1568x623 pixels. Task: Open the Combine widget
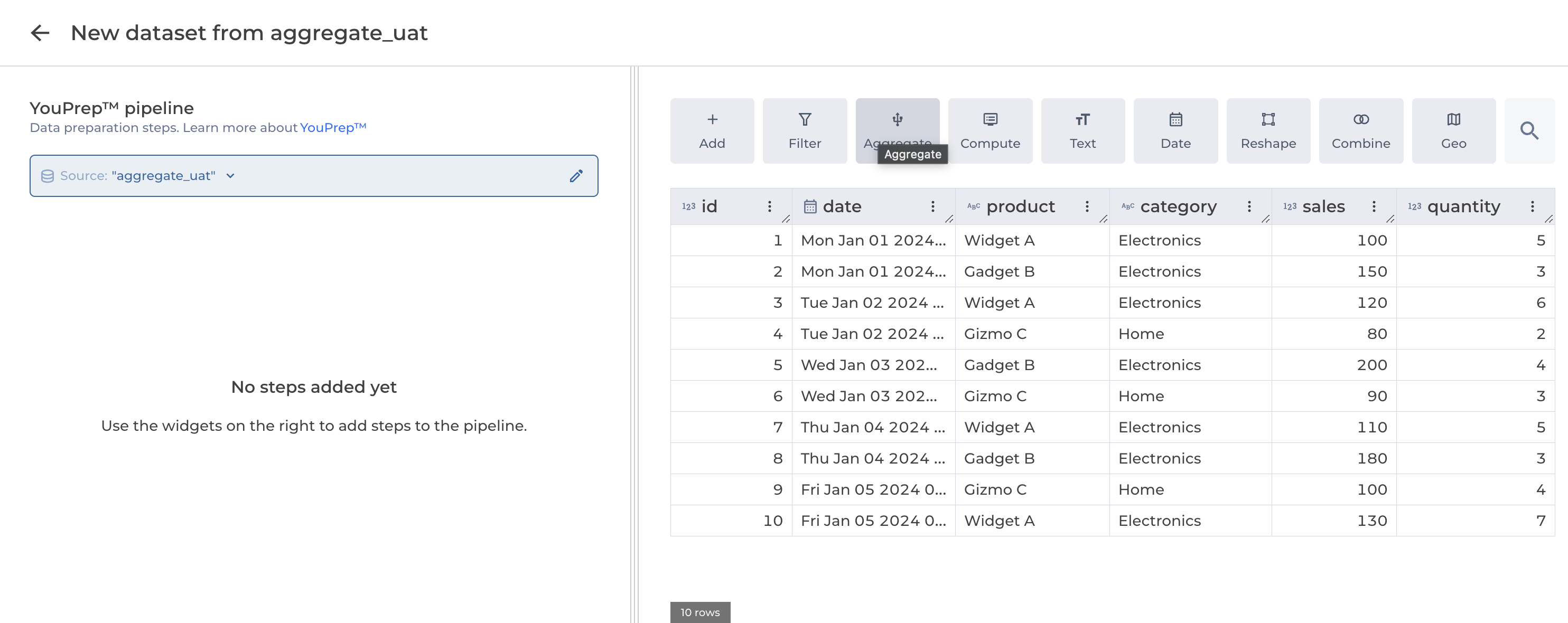[x=1360, y=131]
